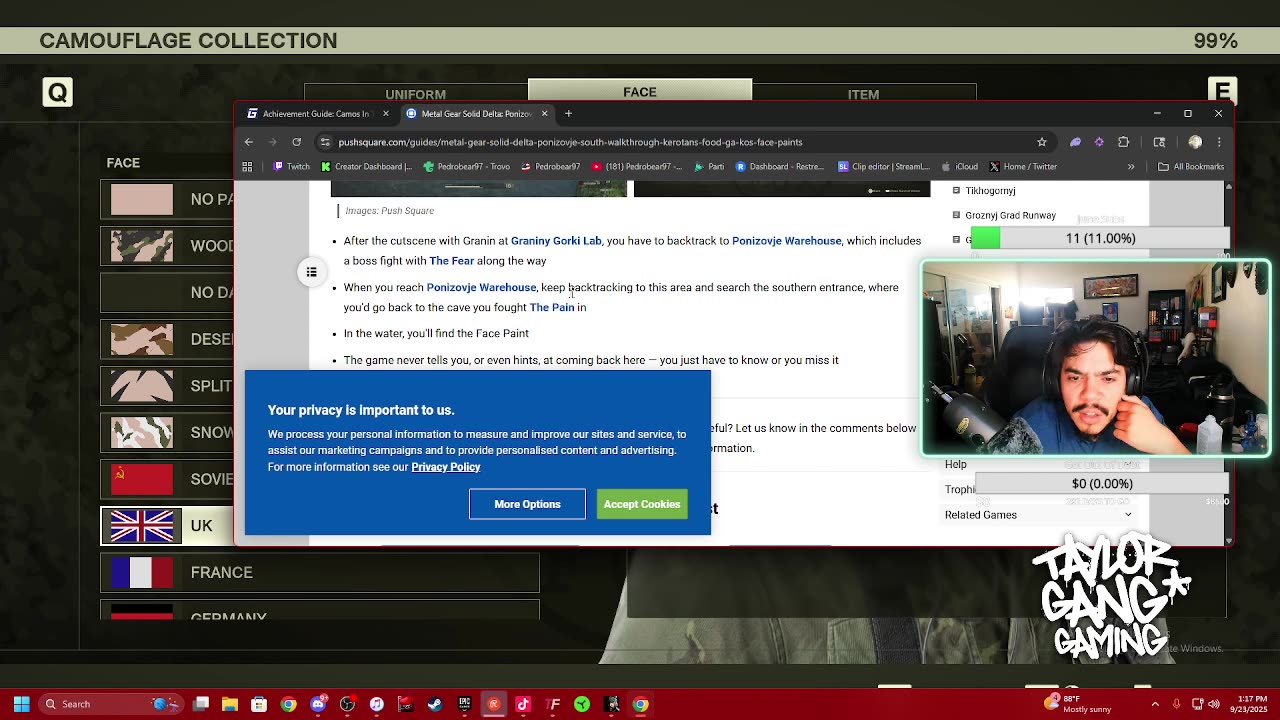This screenshot has height=720, width=1280.
Task: View site information icon in address bar
Action: pyautogui.click(x=325, y=142)
